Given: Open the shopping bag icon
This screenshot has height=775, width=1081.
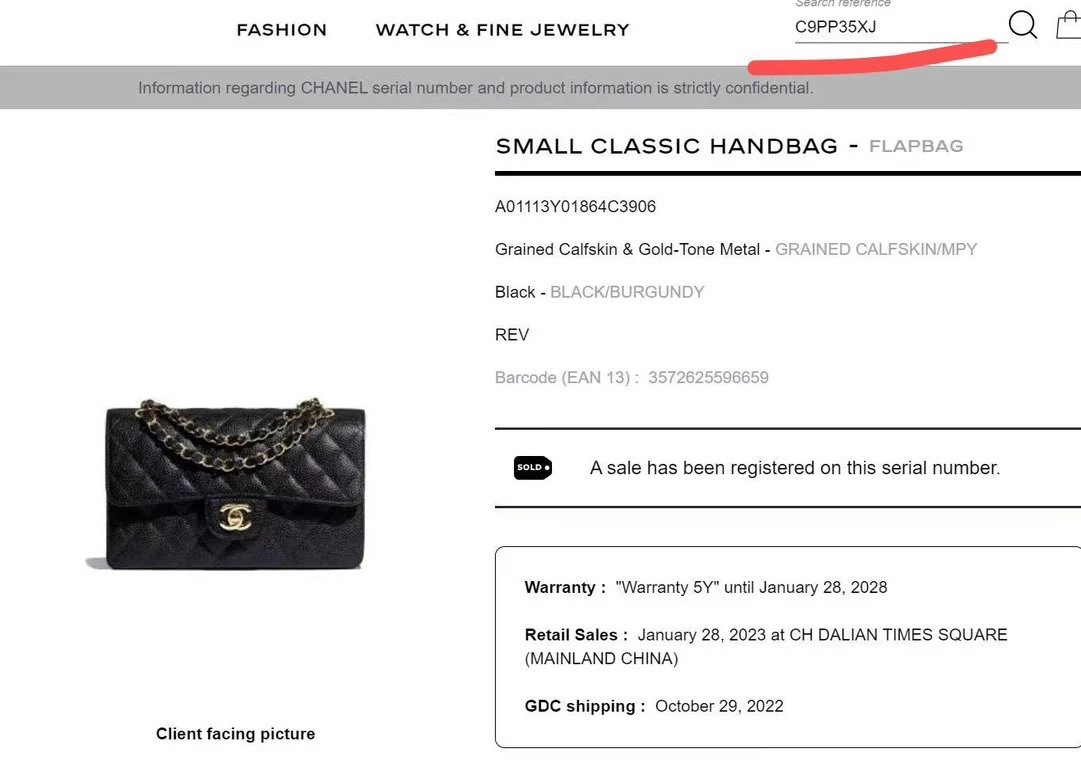Looking at the screenshot, I should pos(1069,24).
